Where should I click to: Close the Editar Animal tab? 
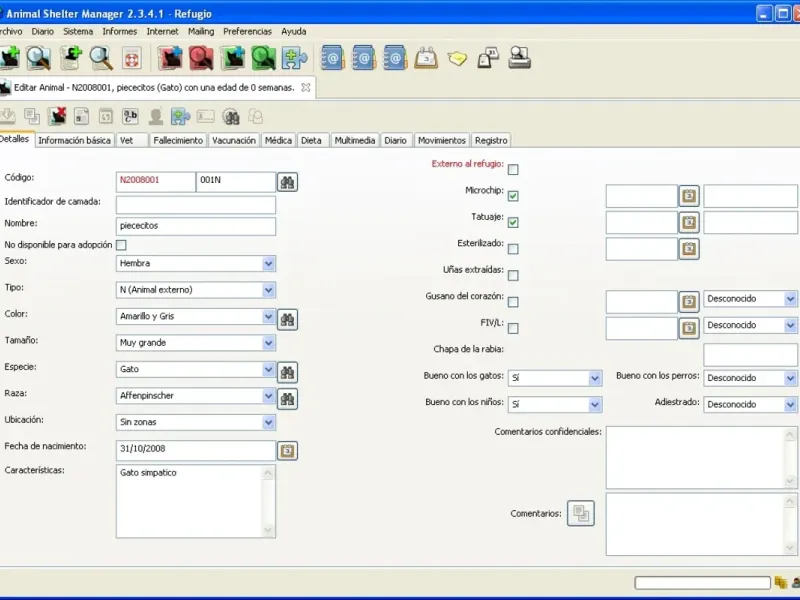306,88
